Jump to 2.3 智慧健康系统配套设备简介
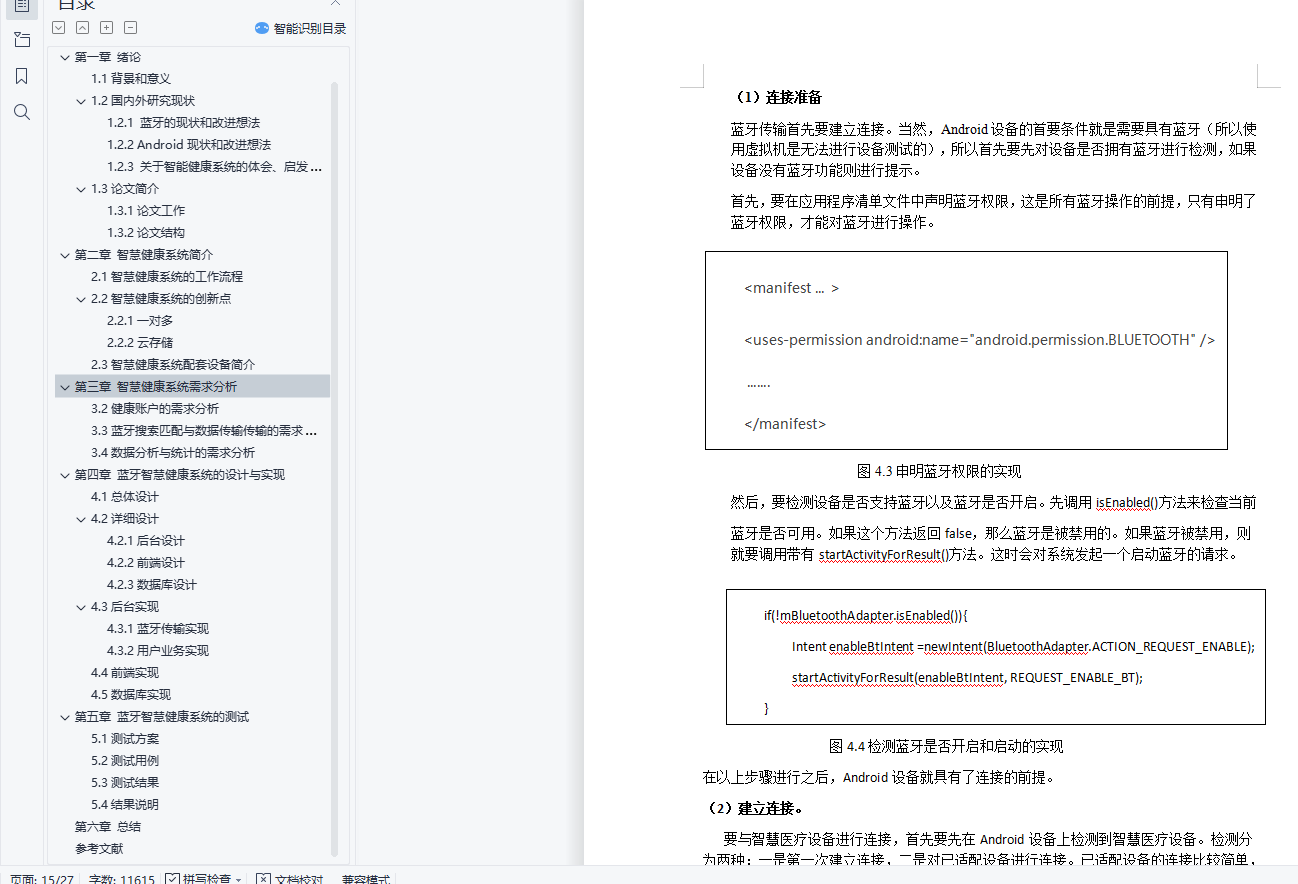This screenshot has width=1298, height=884. (x=173, y=365)
